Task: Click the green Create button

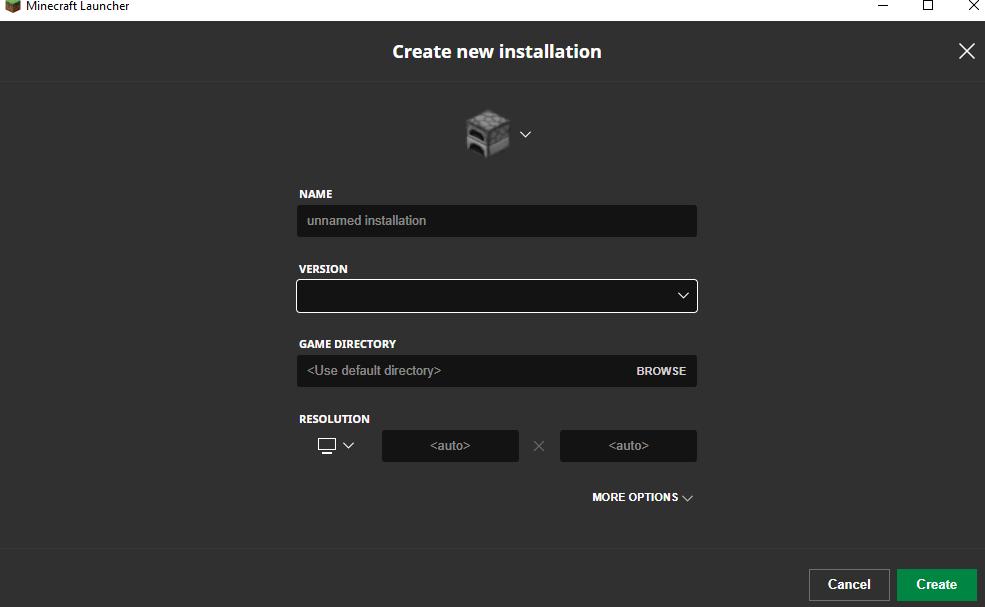Action: [x=936, y=584]
